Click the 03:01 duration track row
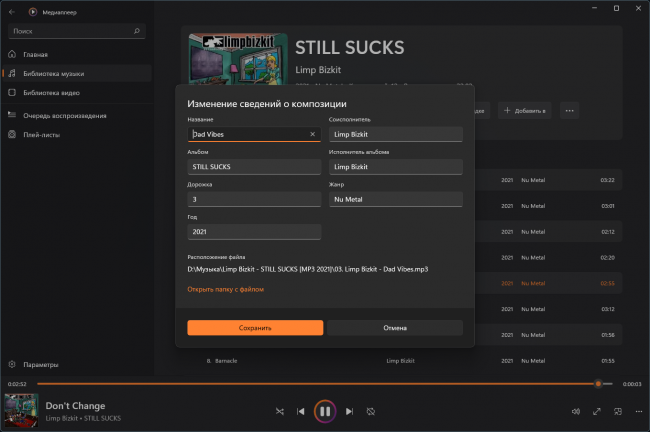650x432 pixels. (x=548, y=206)
